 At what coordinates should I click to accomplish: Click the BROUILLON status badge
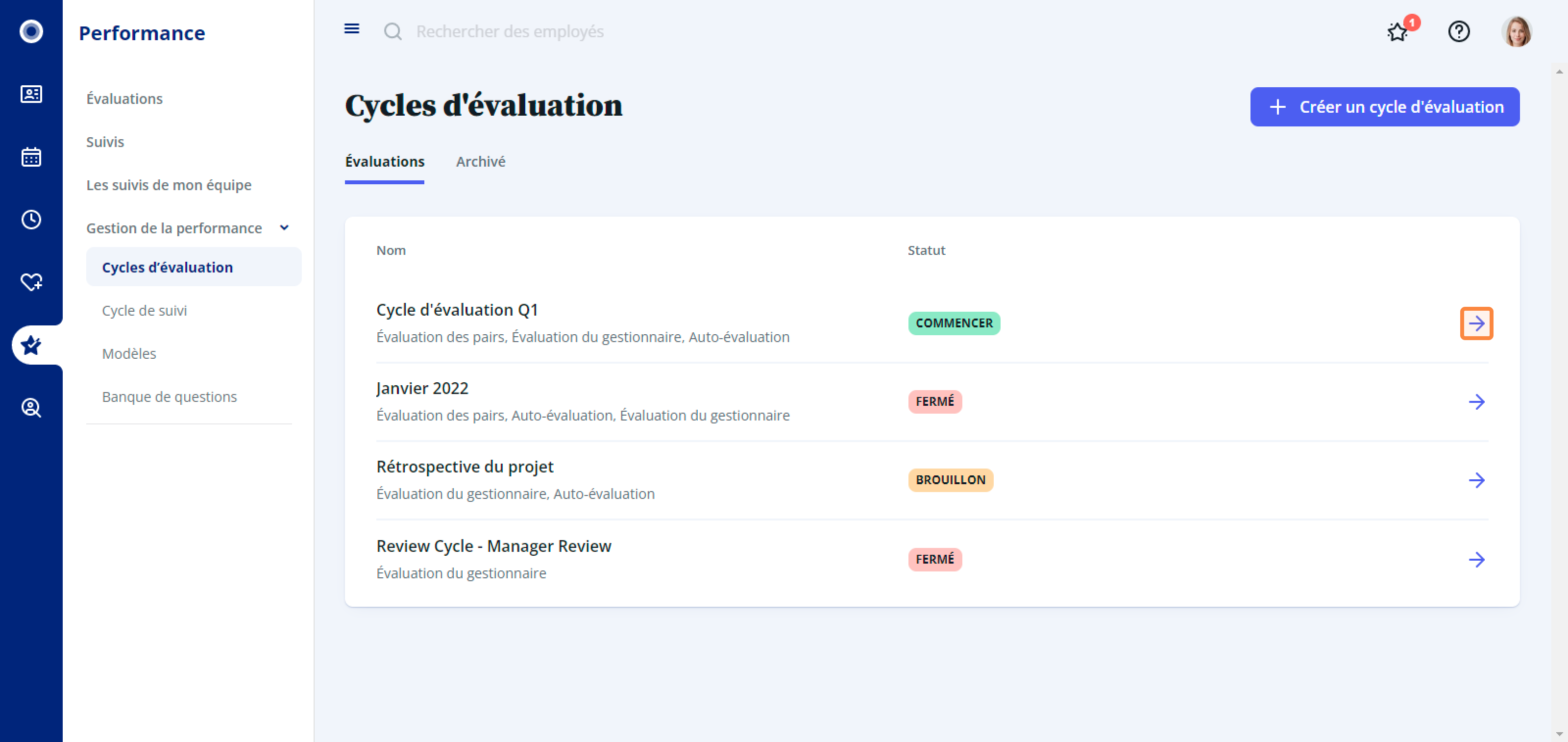(950, 480)
